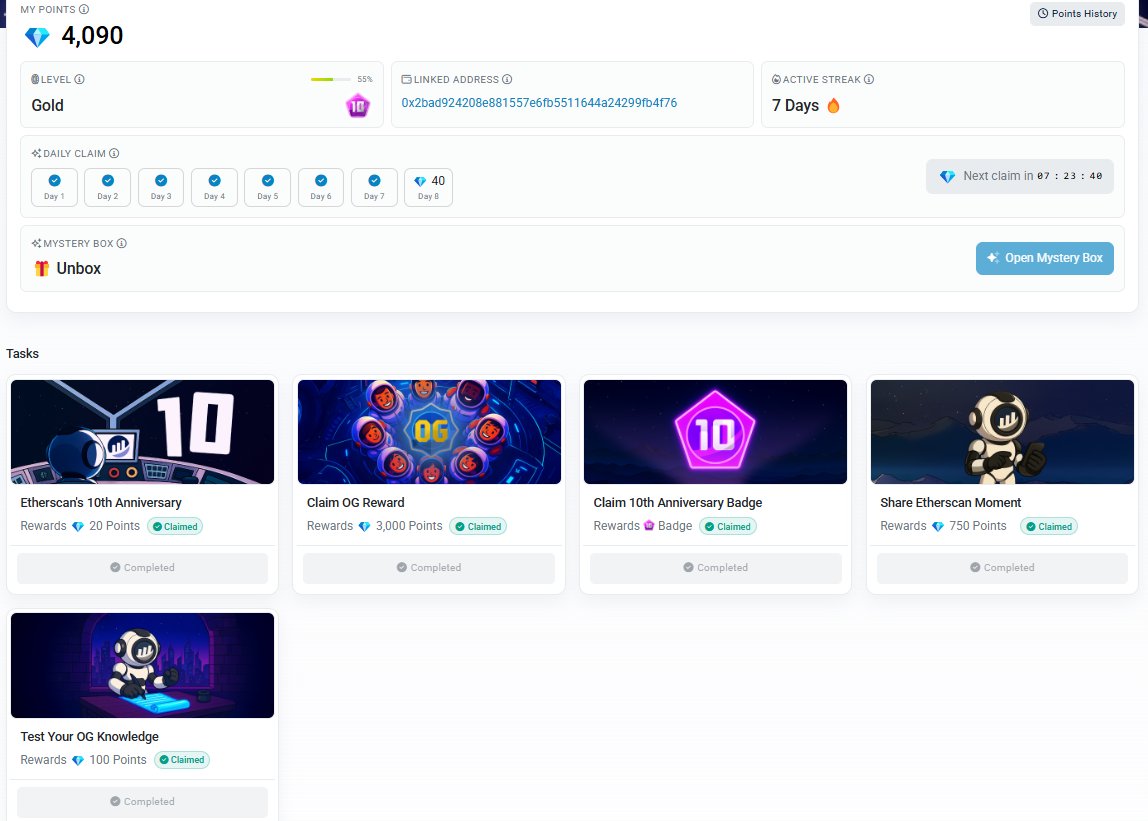Screen dimensions: 1148x821
Task: Click diamond icon beside 20 Points
Action: tap(78, 526)
